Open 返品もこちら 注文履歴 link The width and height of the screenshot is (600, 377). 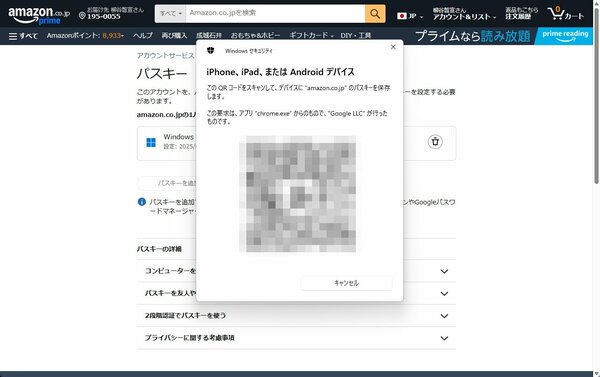tap(521, 14)
